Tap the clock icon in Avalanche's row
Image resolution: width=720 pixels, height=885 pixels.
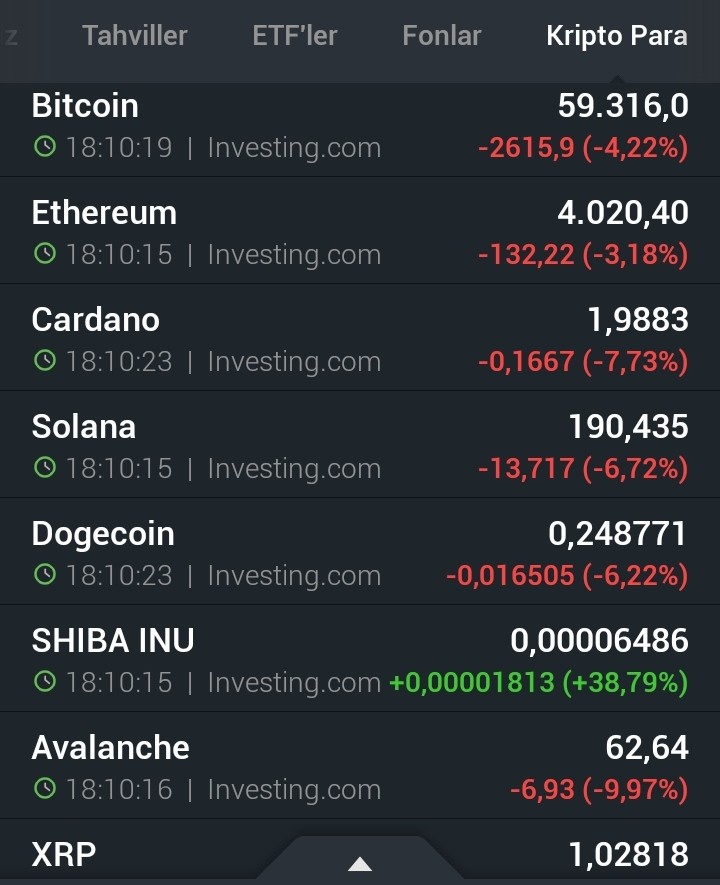click(45, 788)
